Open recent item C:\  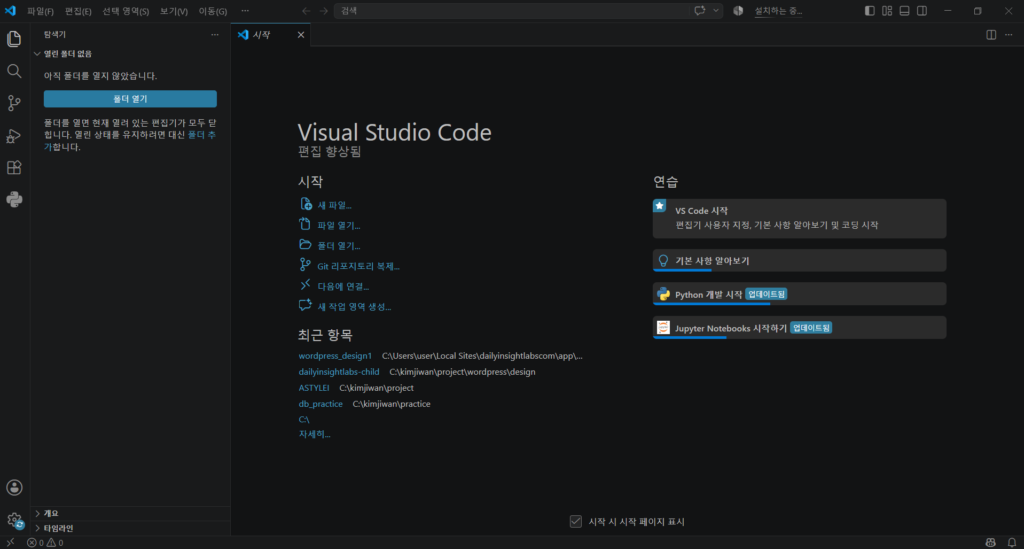pyautogui.click(x=304, y=419)
